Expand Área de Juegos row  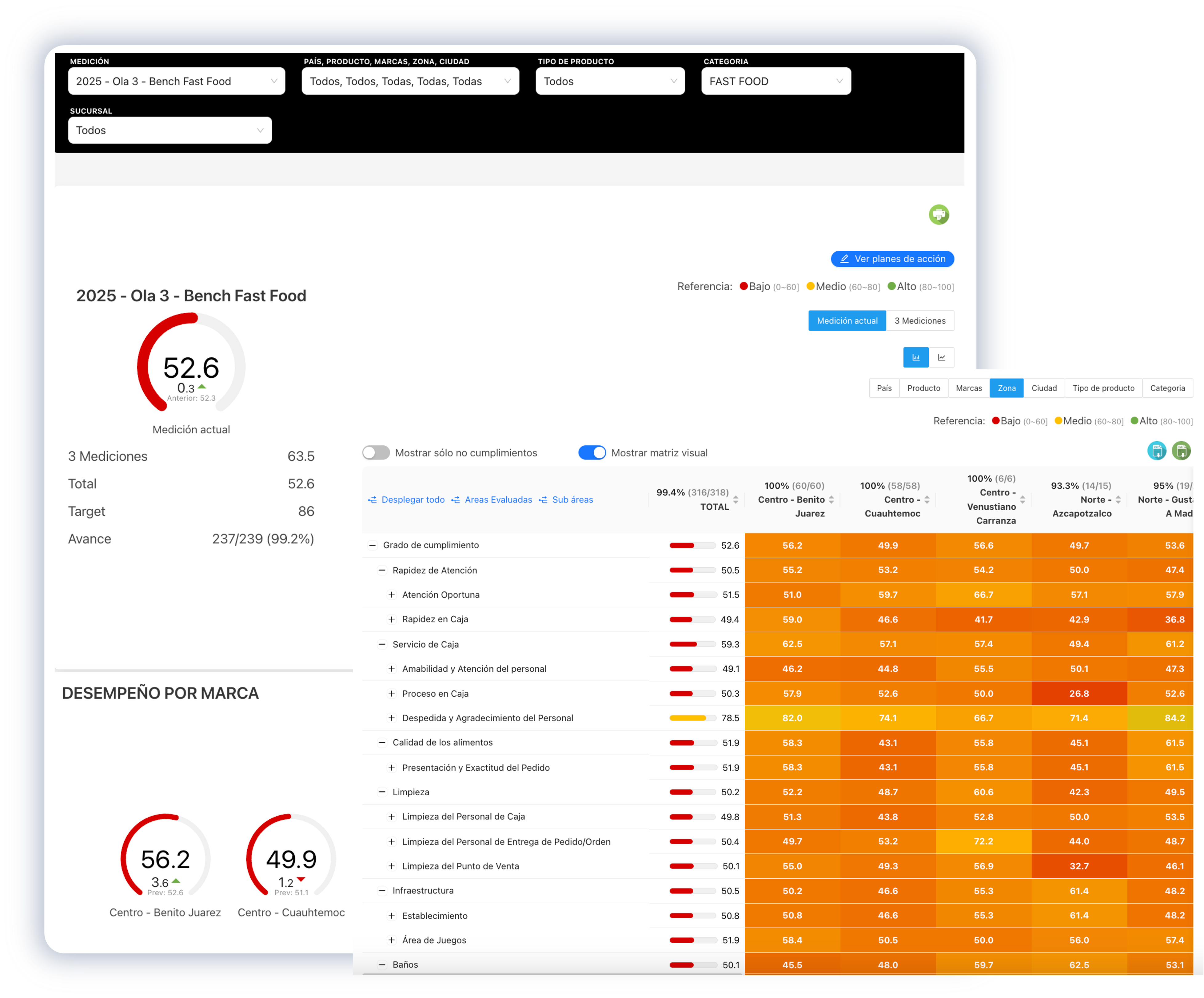(x=392, y=940)
